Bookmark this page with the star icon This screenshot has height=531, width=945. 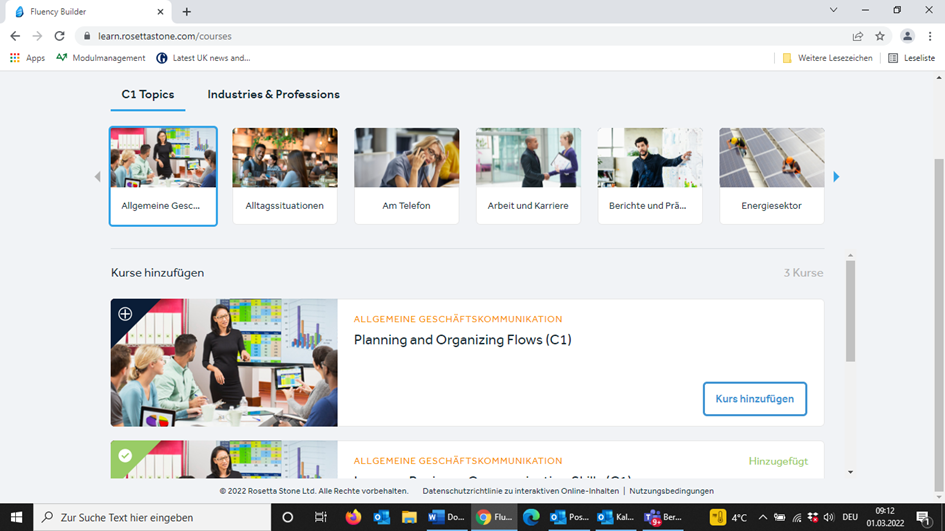880,36
